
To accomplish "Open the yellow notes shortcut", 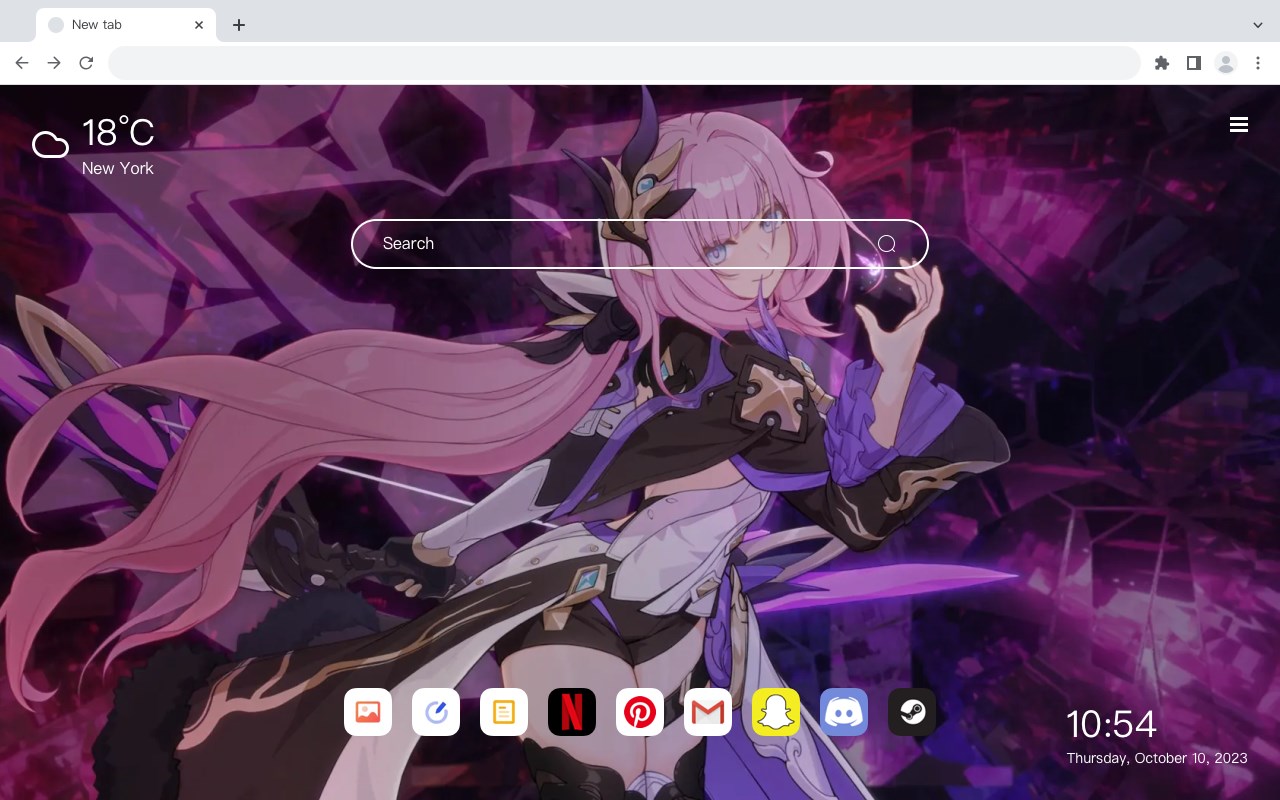I will pyautogui.click(x=504, y=712).
